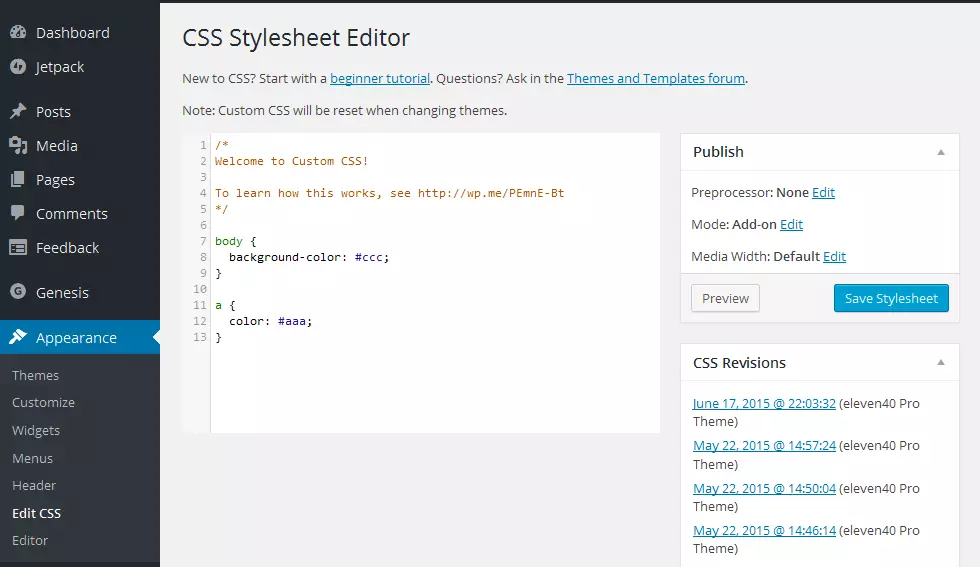
Task: Open the May 22, 2015 @ 14:46:14 revision
Action: click(764, 531)
